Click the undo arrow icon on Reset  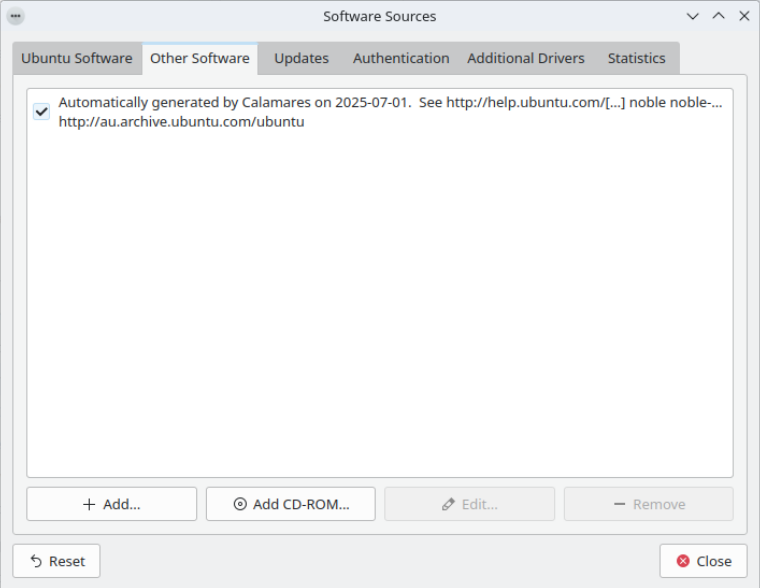pos(37,562)
